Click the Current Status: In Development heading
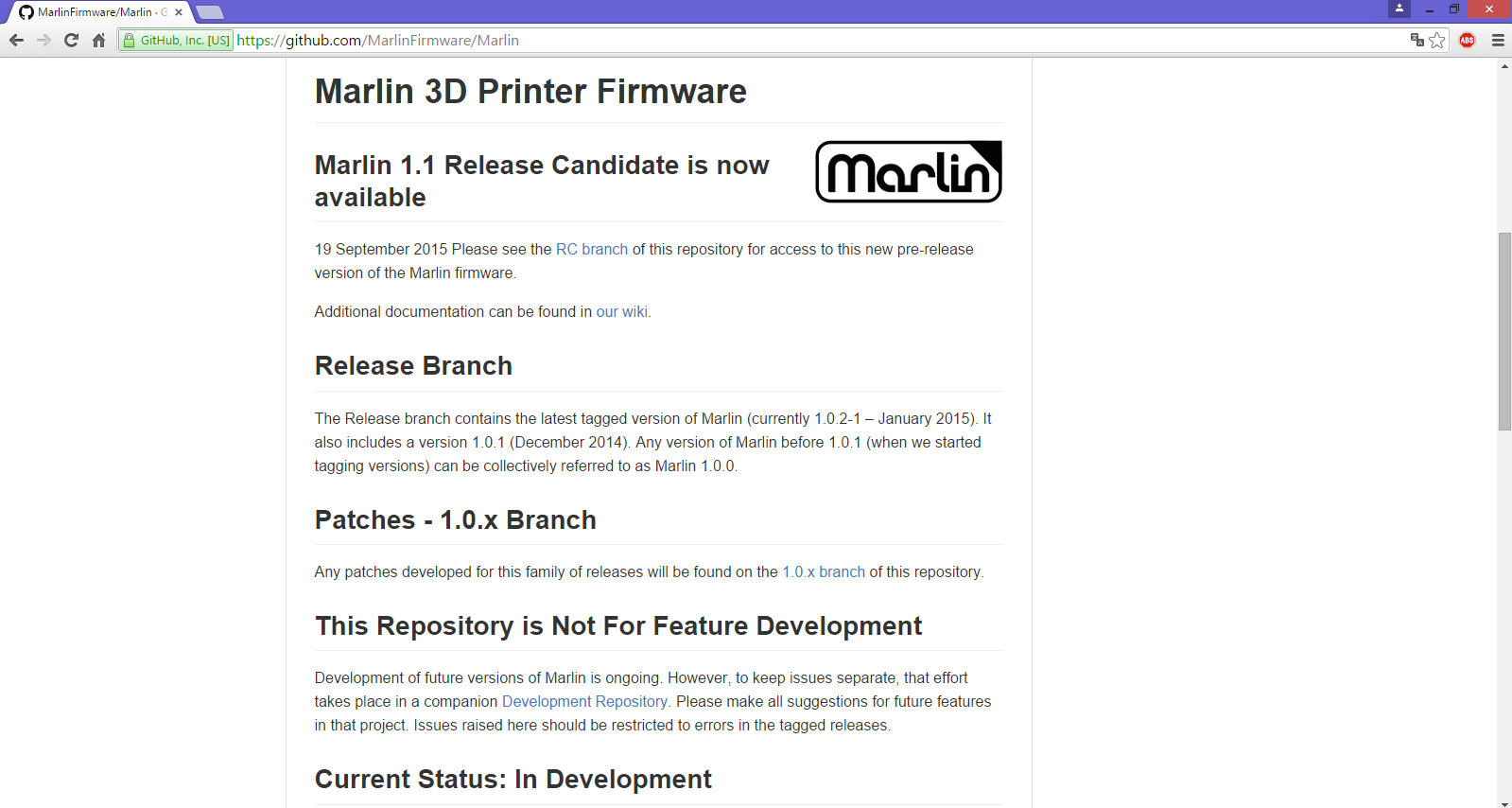The width and height of the screenshot is (1512, 808). pos(513,780)
